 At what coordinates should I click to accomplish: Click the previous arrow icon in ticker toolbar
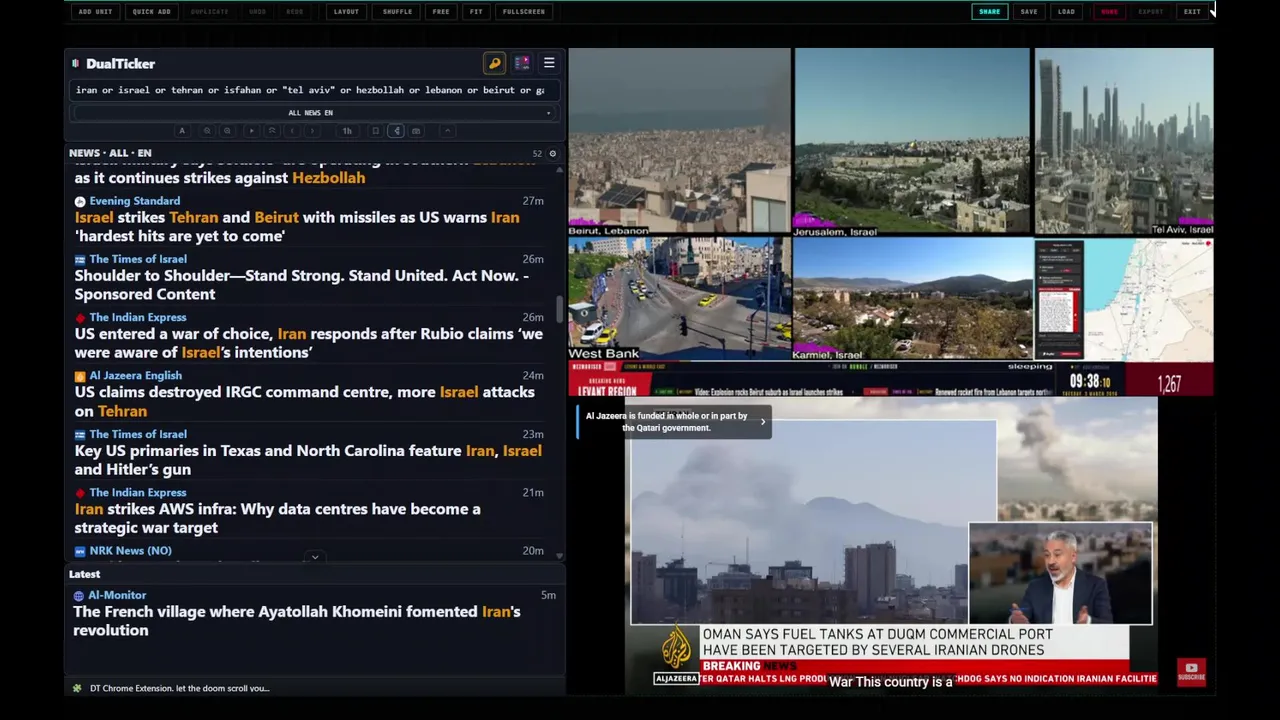point(292,131)
